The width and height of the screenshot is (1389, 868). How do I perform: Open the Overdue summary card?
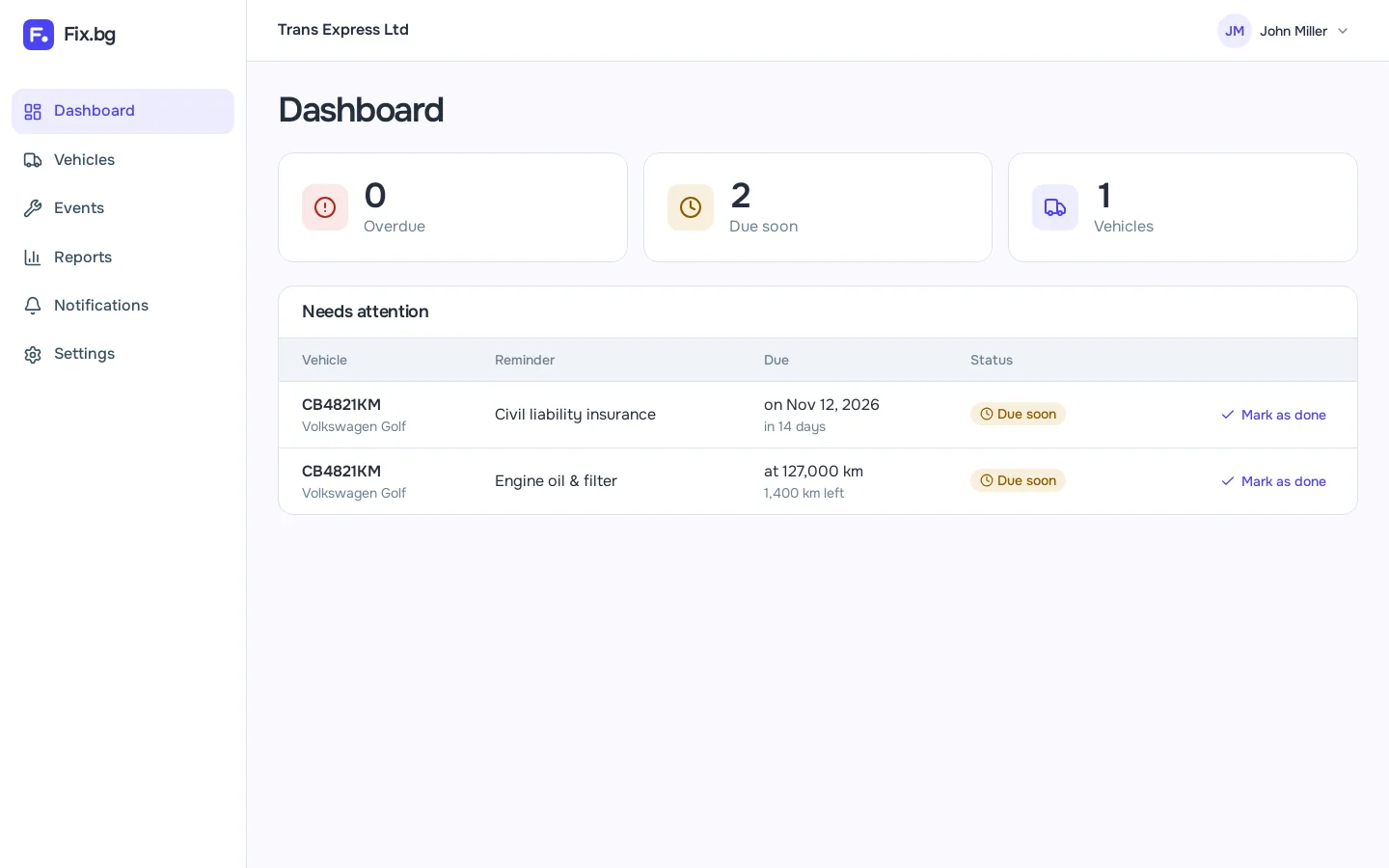(x=452, y=207)
